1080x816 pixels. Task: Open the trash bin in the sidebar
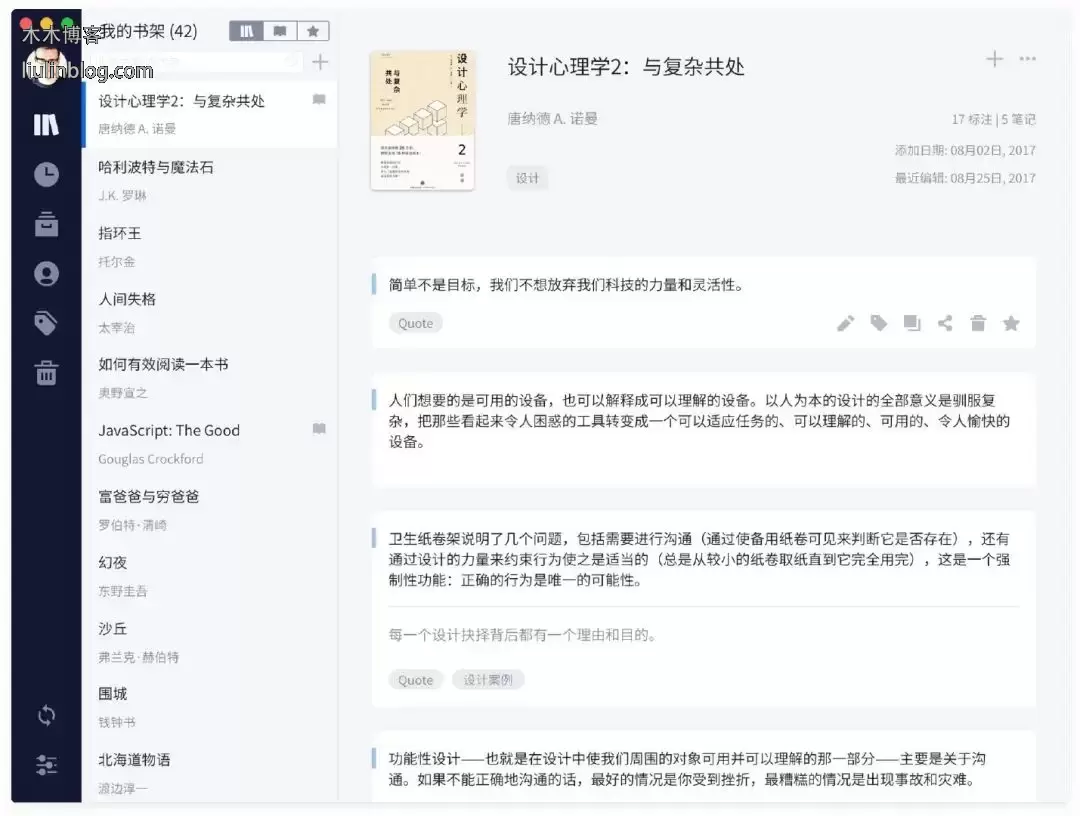pyautogui.click(x=46, y=374)
